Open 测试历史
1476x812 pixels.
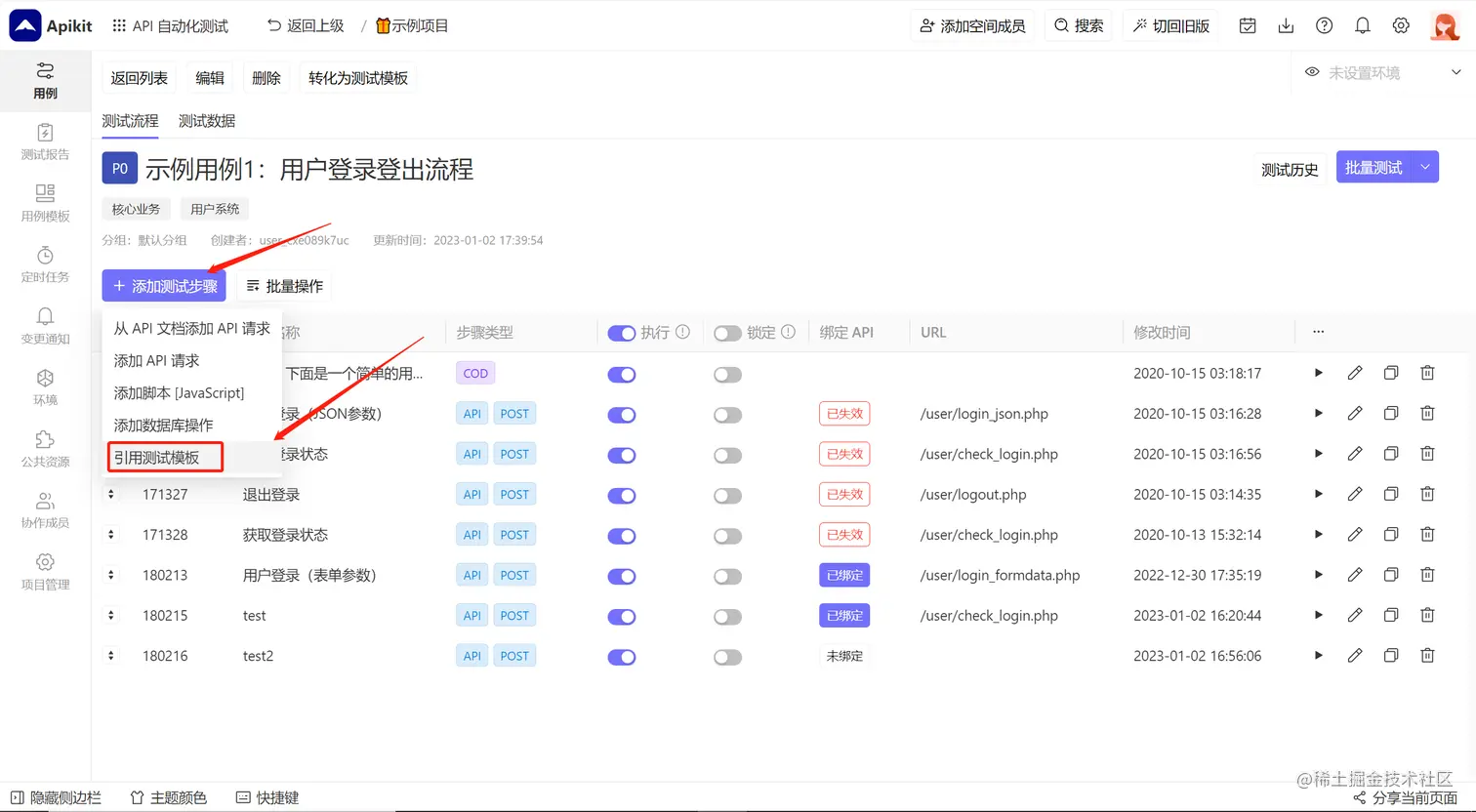click(x=1290, y=169)
